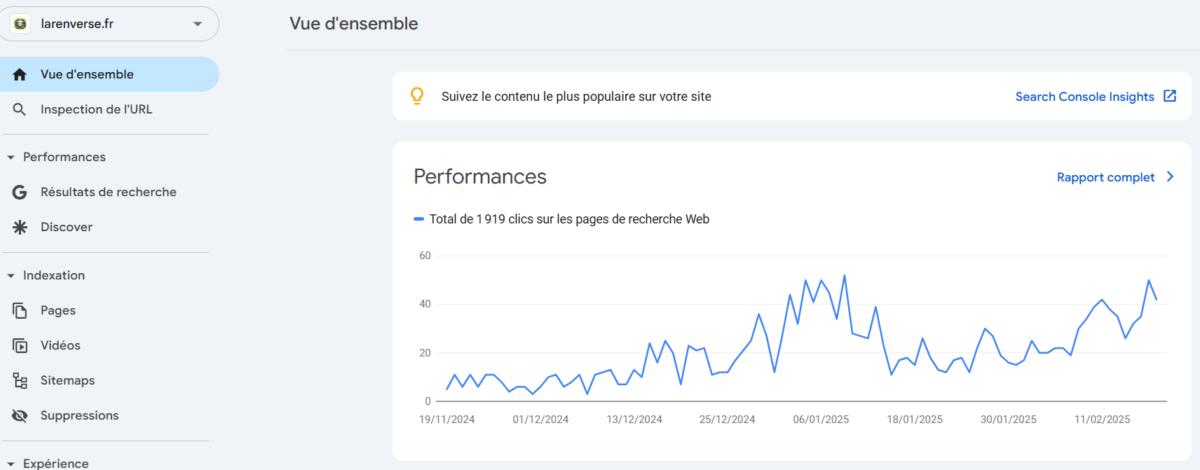1200x470 pixels.
Task: Collapse the Expérience sidebar section
Action: click(10, 463)
